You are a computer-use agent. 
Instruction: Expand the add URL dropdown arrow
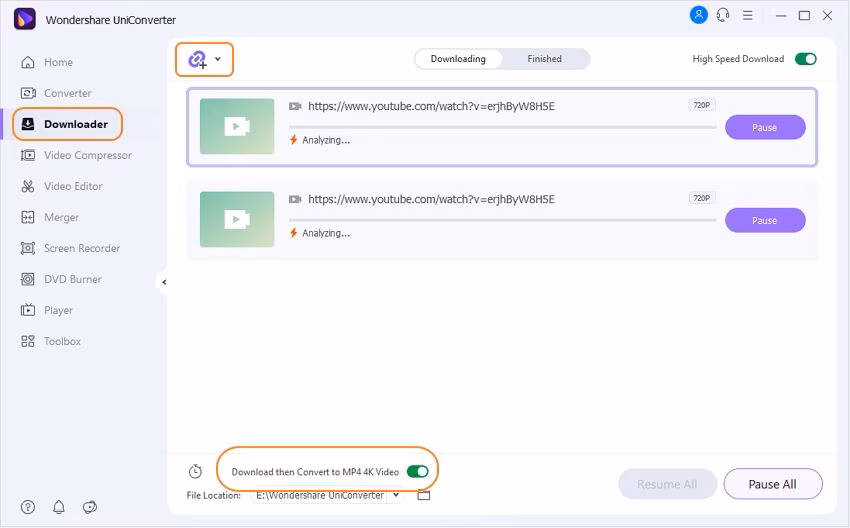click(217, 59)
